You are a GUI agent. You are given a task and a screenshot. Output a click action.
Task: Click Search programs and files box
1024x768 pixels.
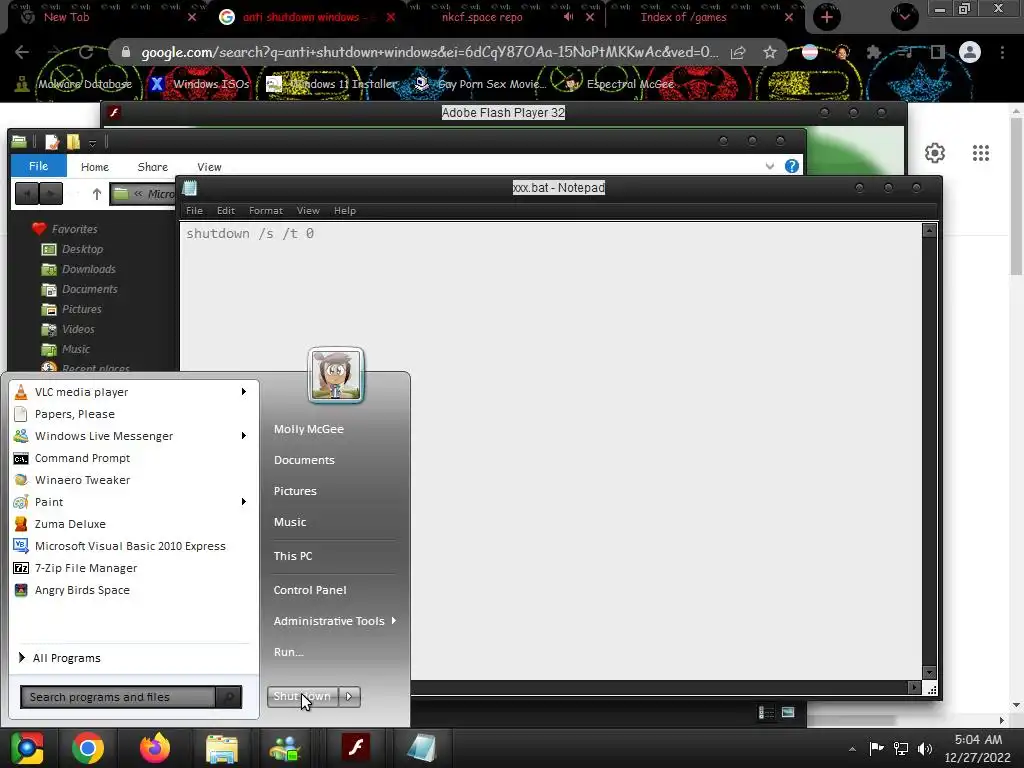118,697
